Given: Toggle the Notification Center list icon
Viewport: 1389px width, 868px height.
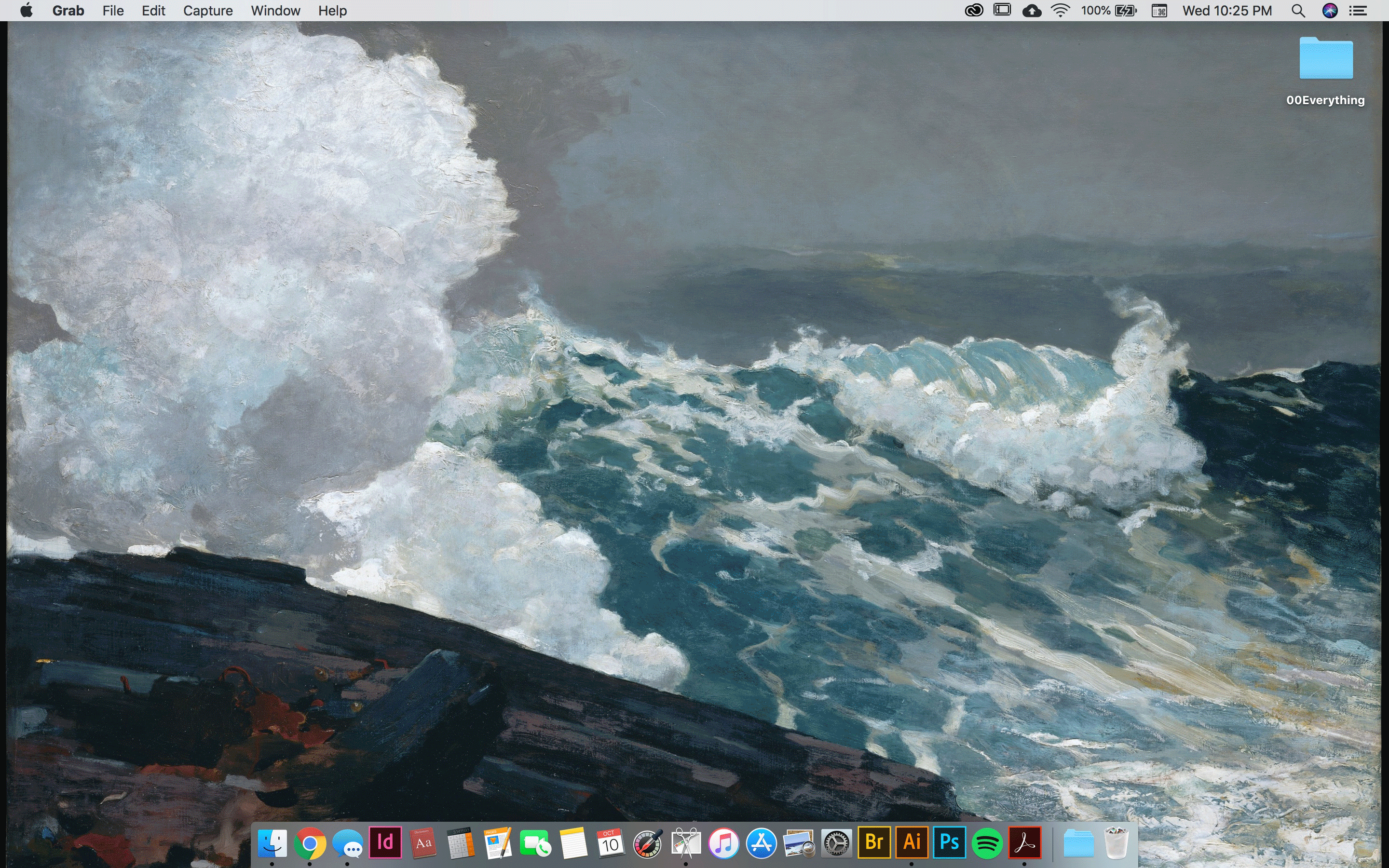Looking at the screenshot, I should point(1358,10).
